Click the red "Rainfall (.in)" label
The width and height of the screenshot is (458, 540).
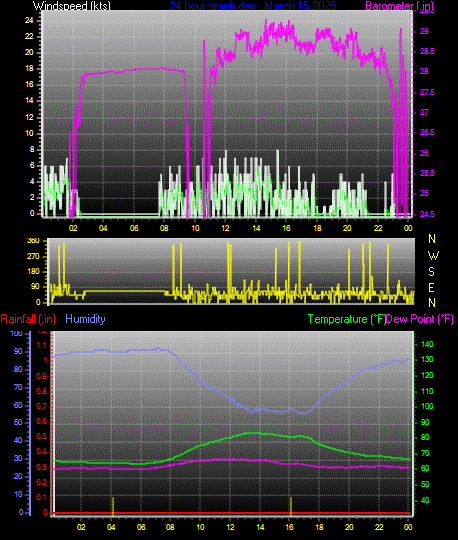28,319
